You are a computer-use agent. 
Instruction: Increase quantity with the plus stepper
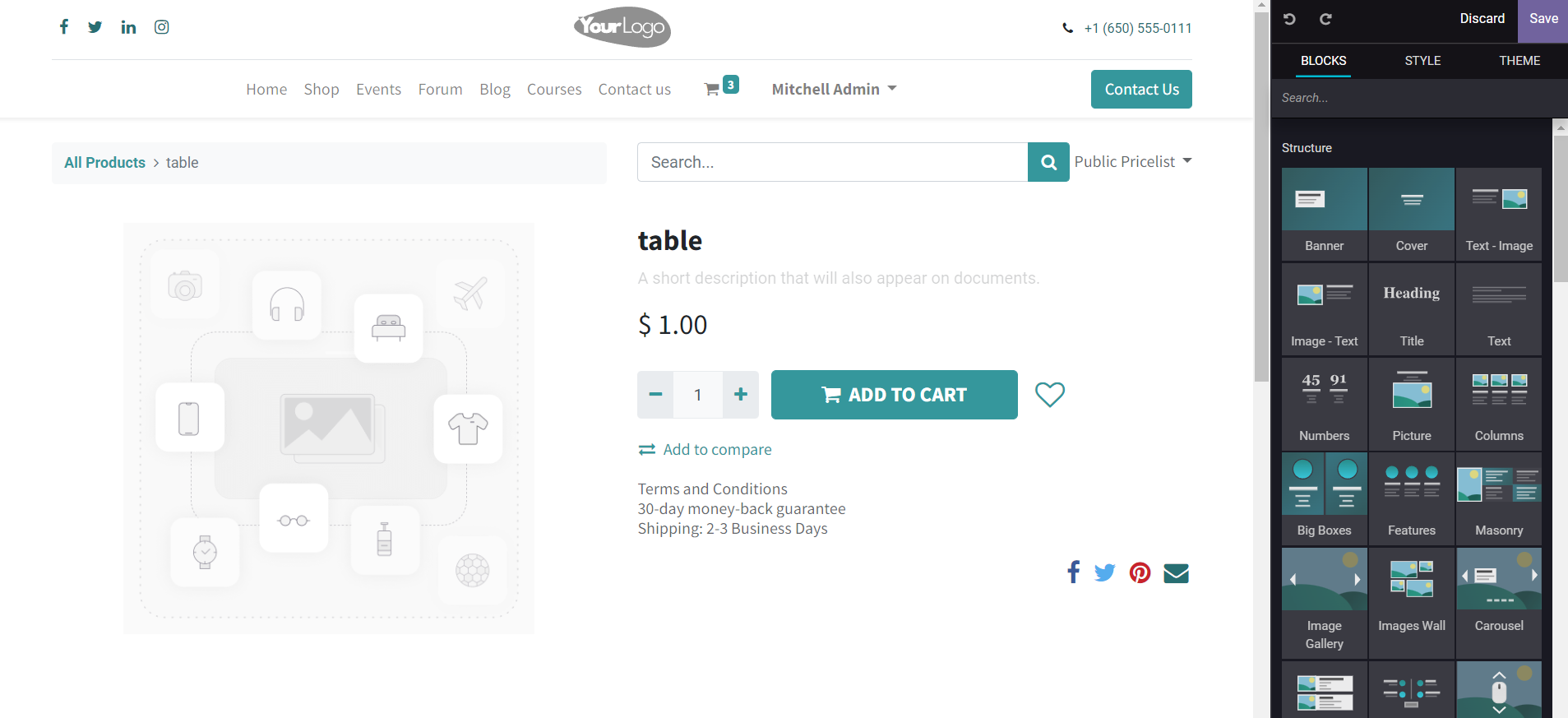(x=739, y=395)
